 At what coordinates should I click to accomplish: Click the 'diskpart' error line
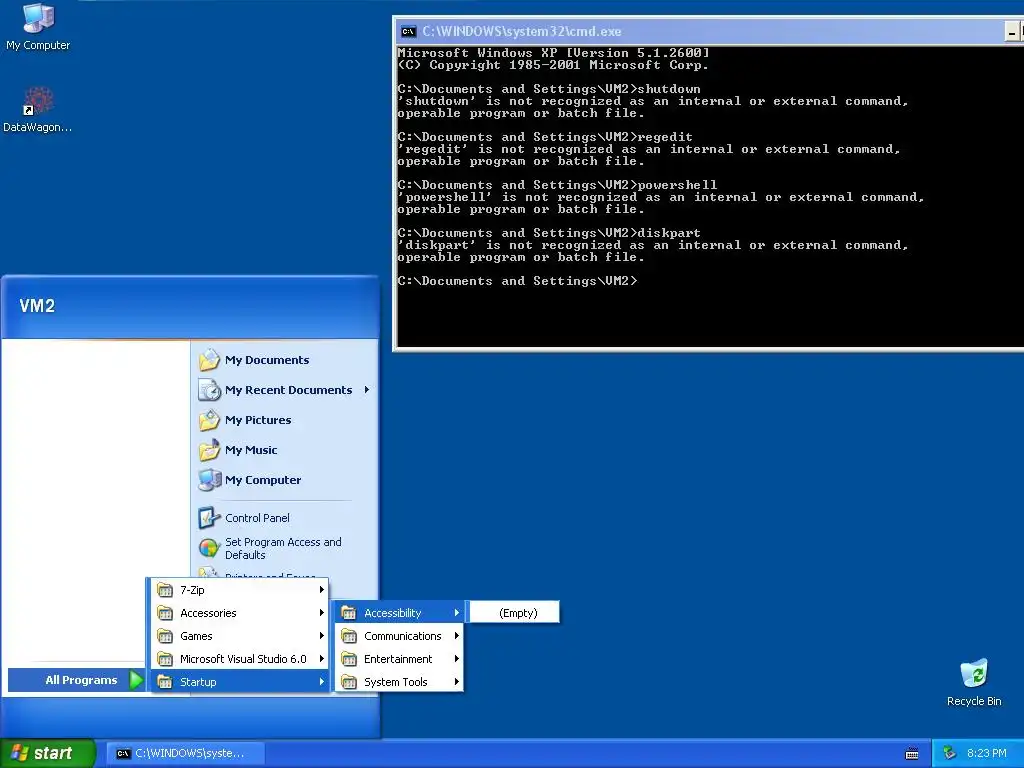(x=653, y=245)
